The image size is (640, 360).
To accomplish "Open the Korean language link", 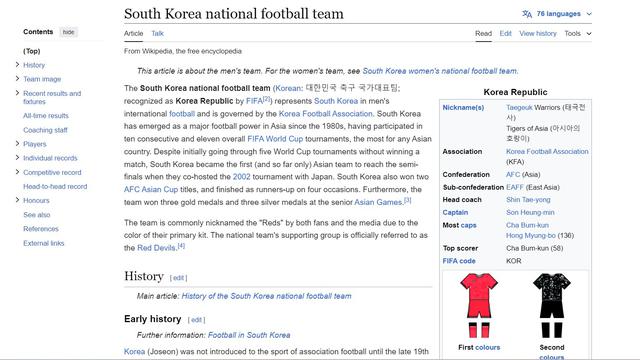I will coord(289,88).
